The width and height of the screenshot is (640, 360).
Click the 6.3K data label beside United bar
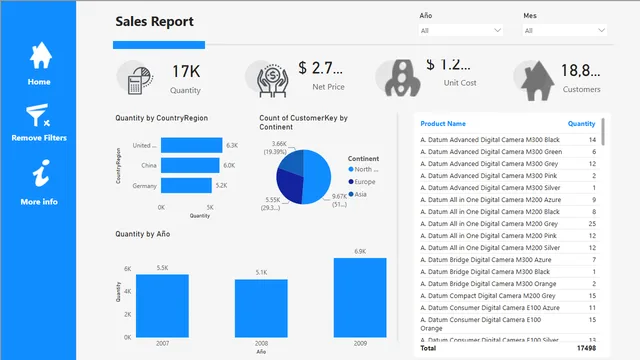coord(232,145)
